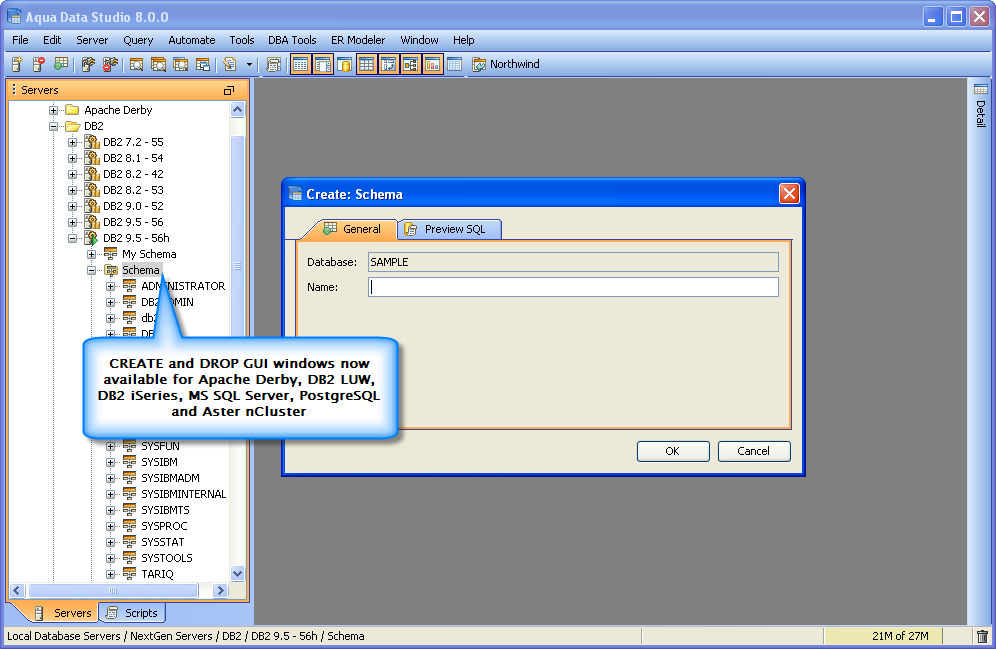Viewport: 996px width, 649px height.
Task: Click the second query window magnifier icon
Action: pyautogui.click(x=158, y=64)
